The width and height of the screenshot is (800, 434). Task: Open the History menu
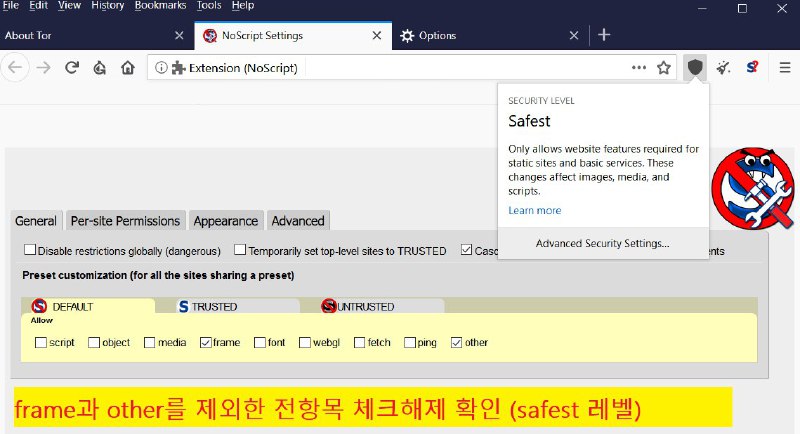pyautogui.click(x=108, y=6)
